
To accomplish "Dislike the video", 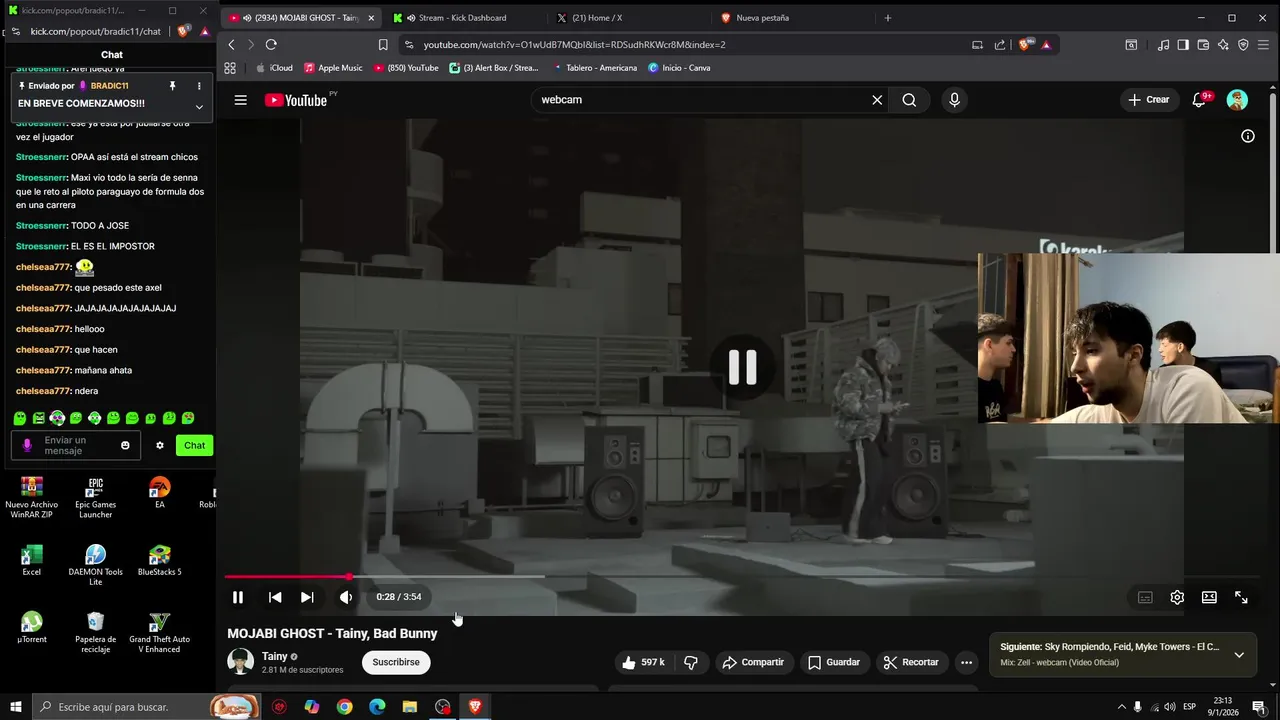I will click(x=690, y=662).
